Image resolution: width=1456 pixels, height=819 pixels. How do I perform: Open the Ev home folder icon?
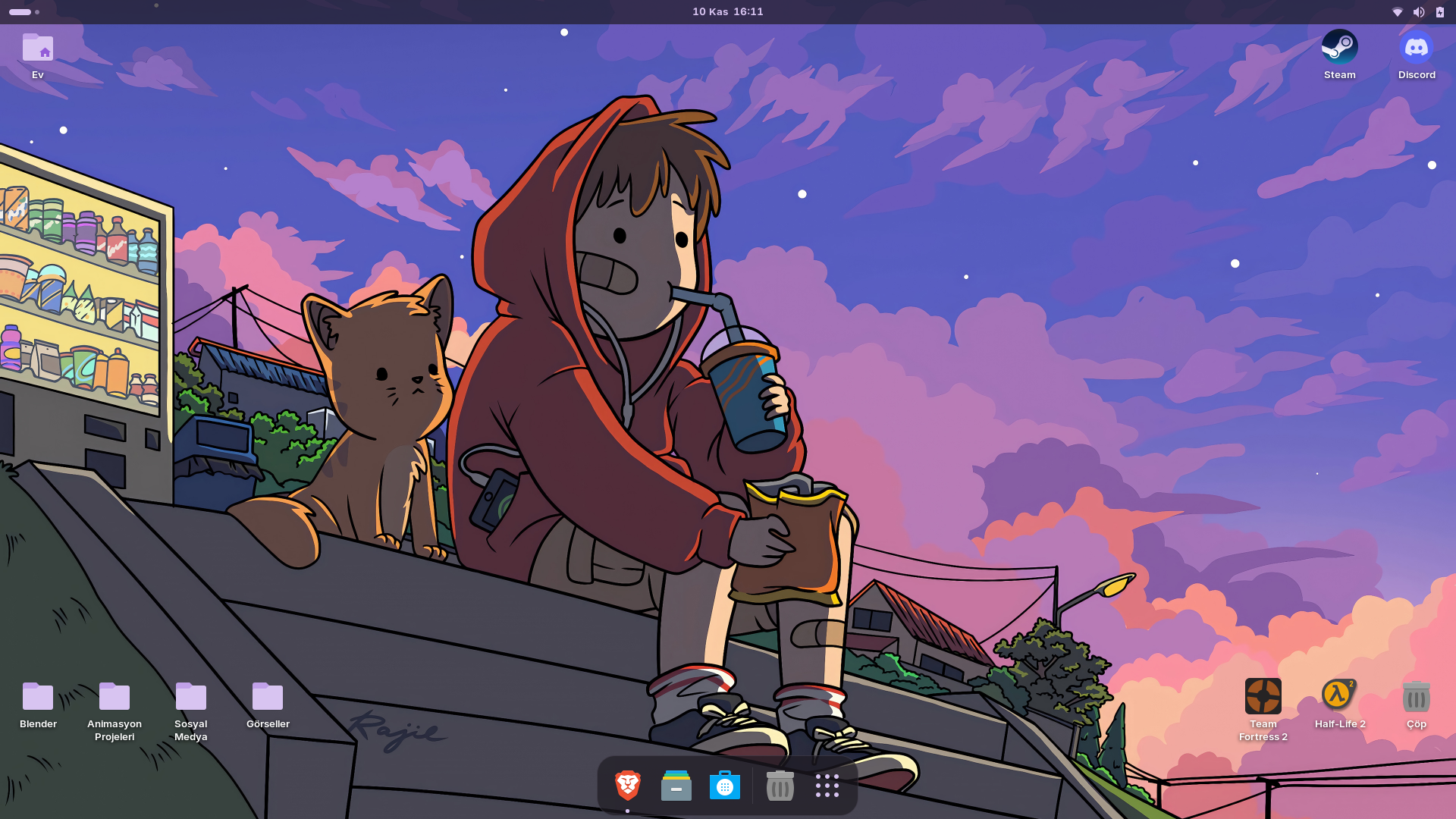coord(38,48)
